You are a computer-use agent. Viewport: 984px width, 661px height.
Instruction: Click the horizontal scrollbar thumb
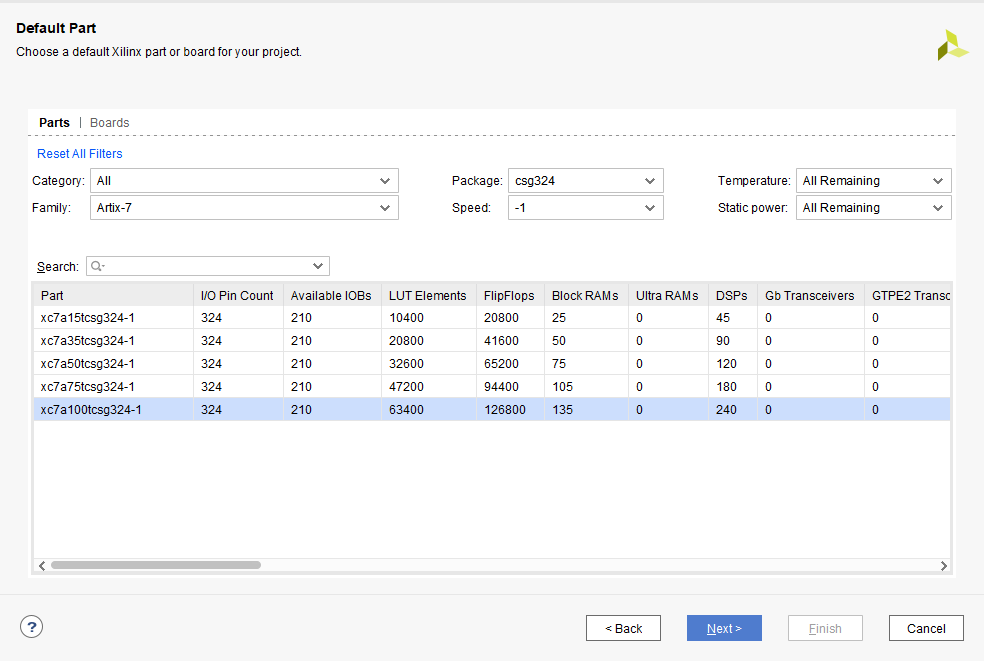pyautogui.click(x=155, y=565)
